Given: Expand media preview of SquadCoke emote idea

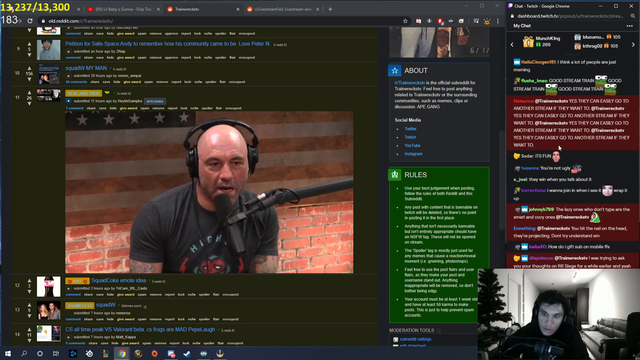Looking at the screenshot, I should 68,289.
